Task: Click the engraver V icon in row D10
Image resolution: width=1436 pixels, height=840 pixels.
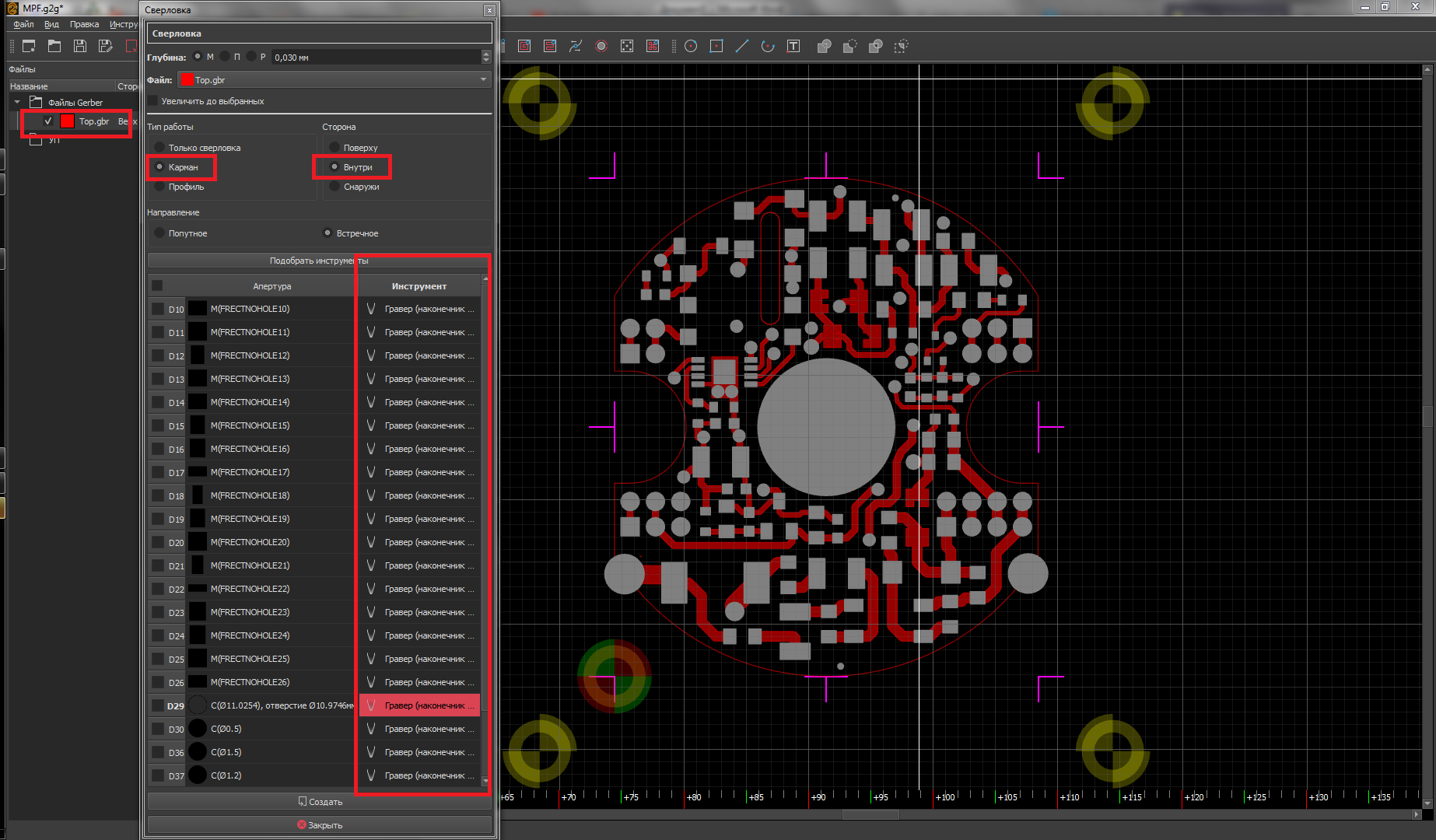Action: coord(371,309)
